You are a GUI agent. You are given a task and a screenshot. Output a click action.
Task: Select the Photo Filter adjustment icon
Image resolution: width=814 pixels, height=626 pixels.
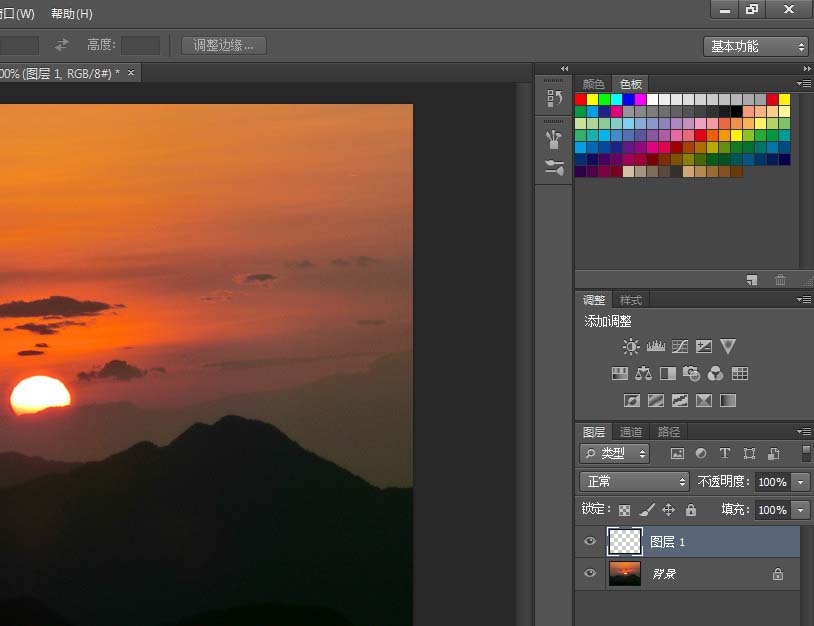pos(690,374)
